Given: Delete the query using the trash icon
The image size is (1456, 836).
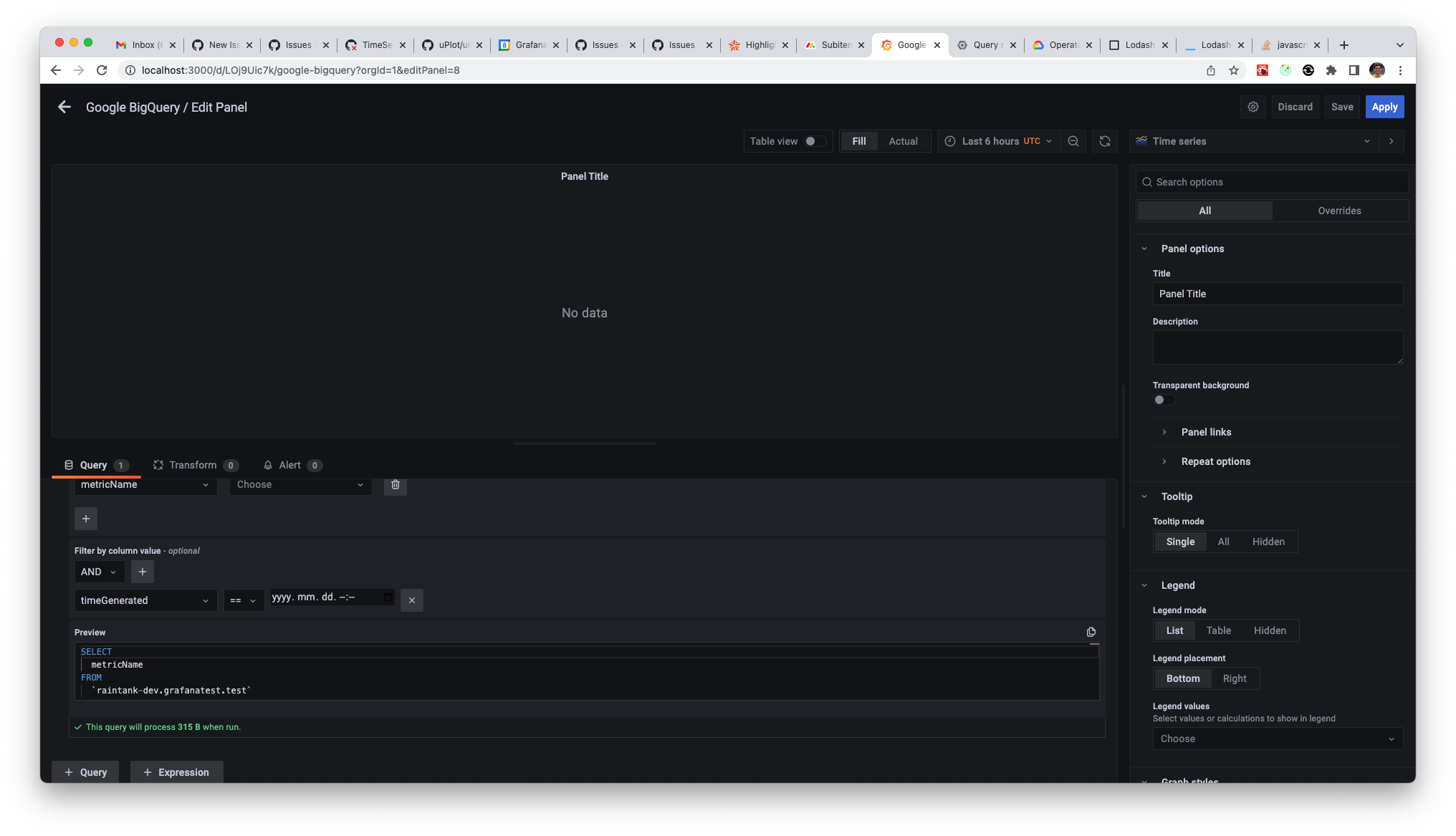Looking at the screenshot, I should coord(395,486).
